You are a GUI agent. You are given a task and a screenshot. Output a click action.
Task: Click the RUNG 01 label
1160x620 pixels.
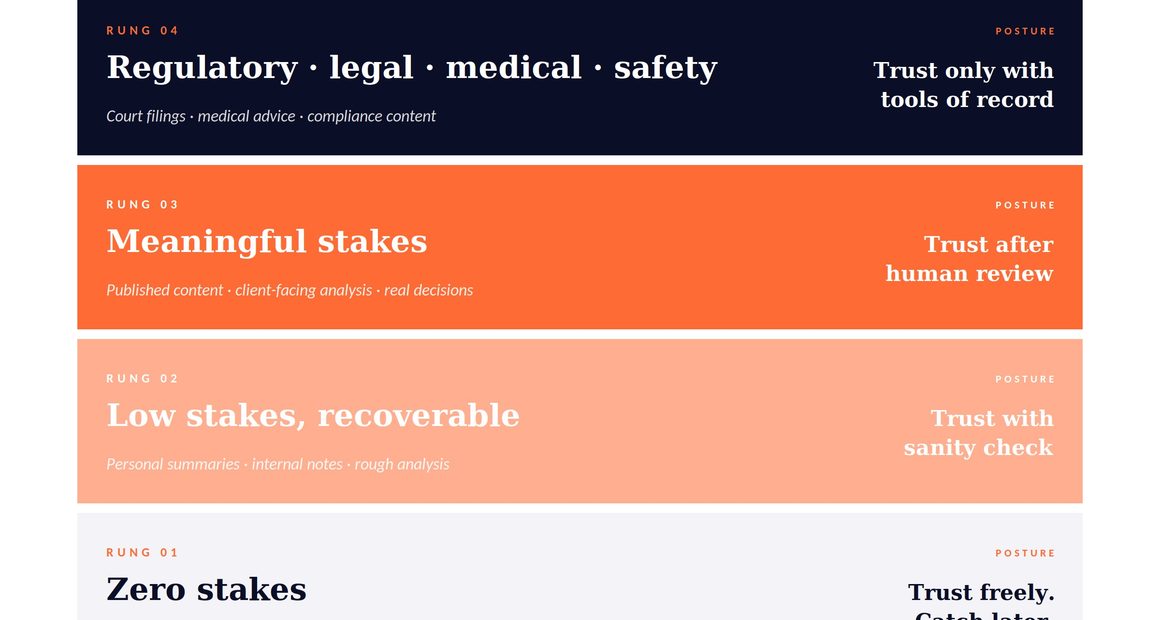[x=142, y=553]
